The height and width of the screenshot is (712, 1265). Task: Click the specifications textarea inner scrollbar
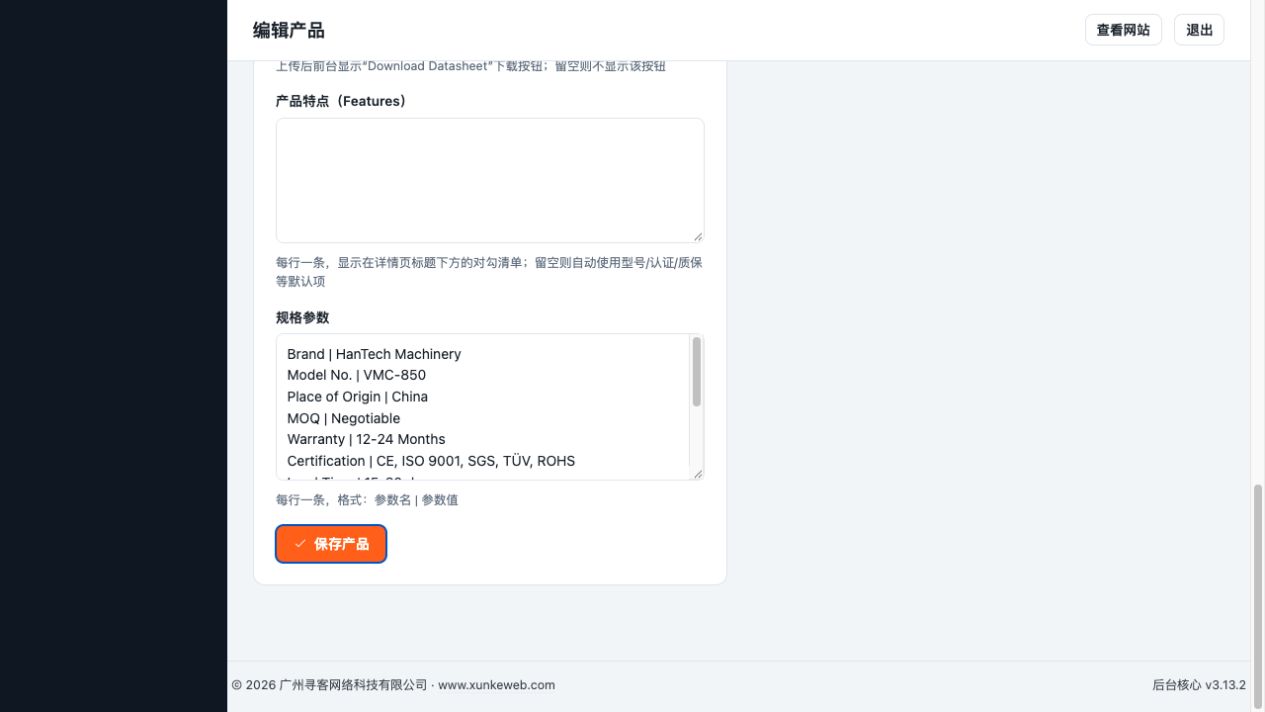click(x=697, y=371)
